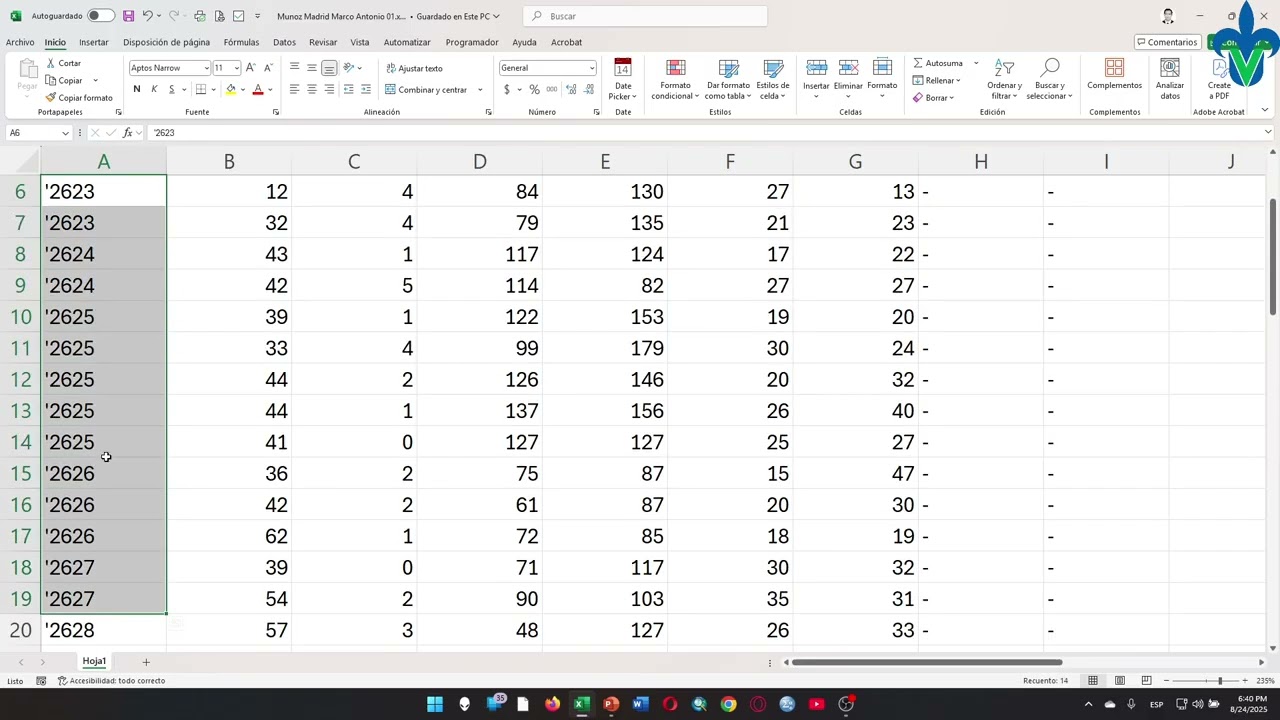Apply italic with the K button
Viewport: 1280px width, 720px height.
(154, 89)
